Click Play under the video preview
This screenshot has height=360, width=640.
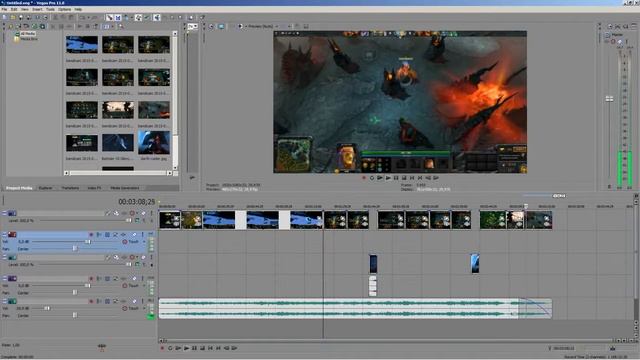coord(388,178)
